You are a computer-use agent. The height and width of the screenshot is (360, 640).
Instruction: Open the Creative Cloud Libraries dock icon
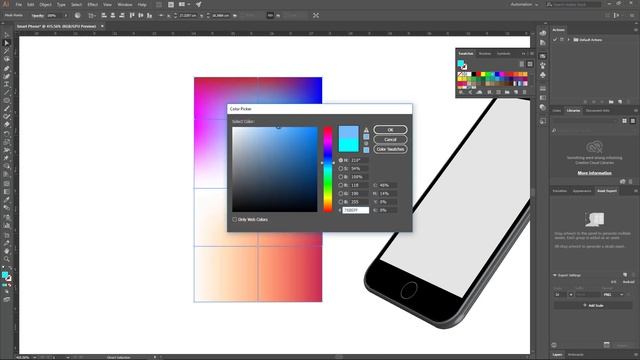tap(543, 33)
